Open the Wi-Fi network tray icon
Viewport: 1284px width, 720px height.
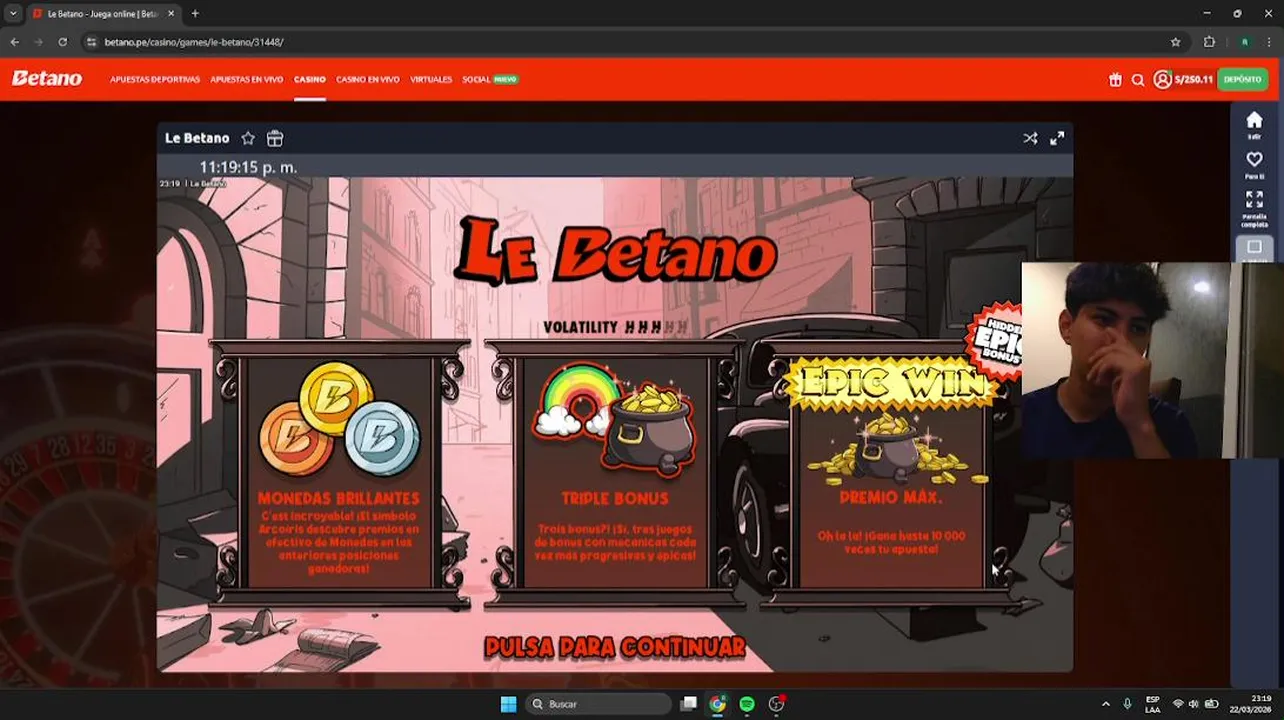(x=1178, y=704)
